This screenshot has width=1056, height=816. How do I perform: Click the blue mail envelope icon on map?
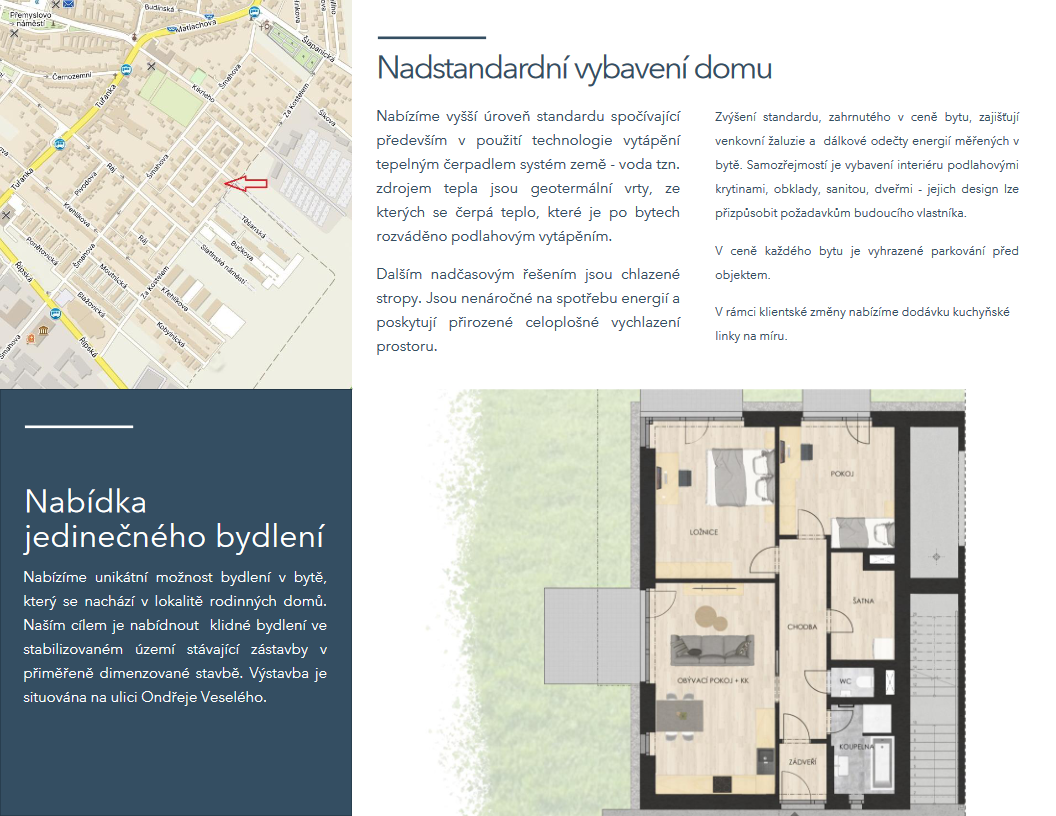[x=69, y=4]
